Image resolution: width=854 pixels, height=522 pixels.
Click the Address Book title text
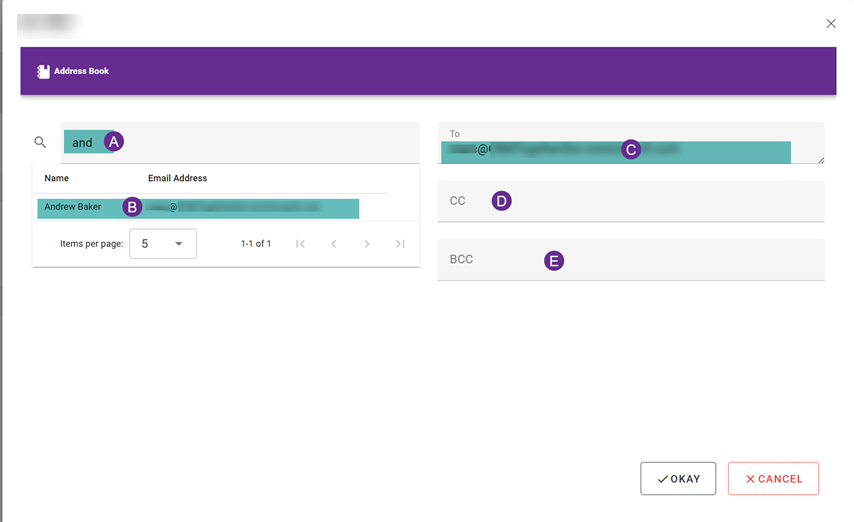coord(82,72)
